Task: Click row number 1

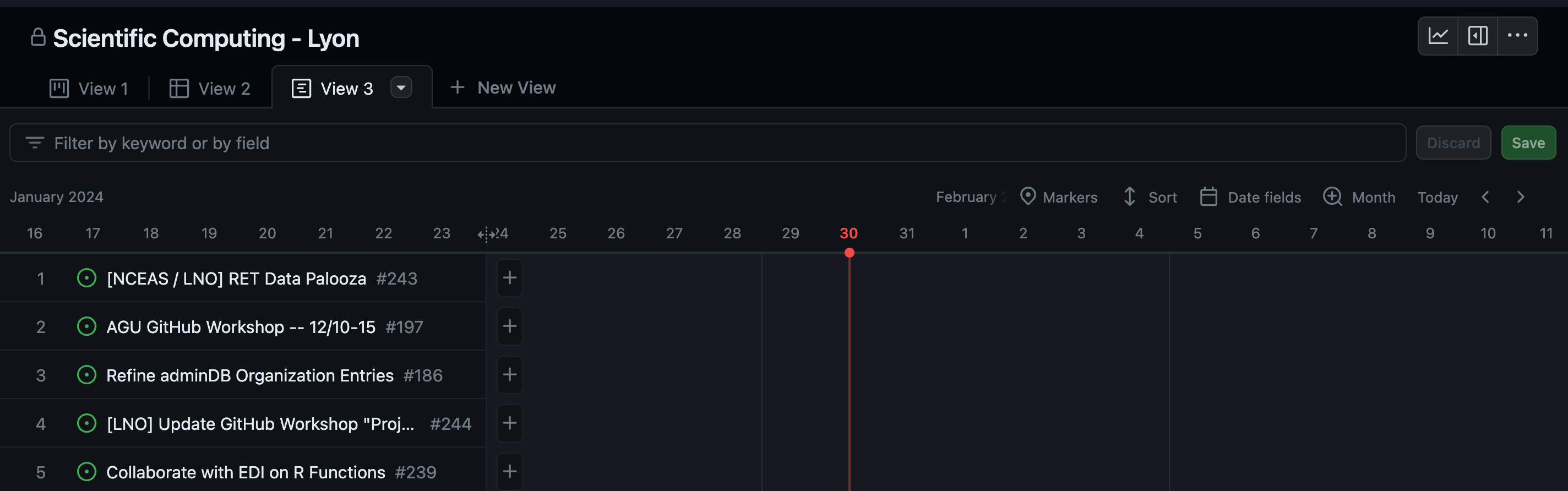Action: [x=41, y=279]
